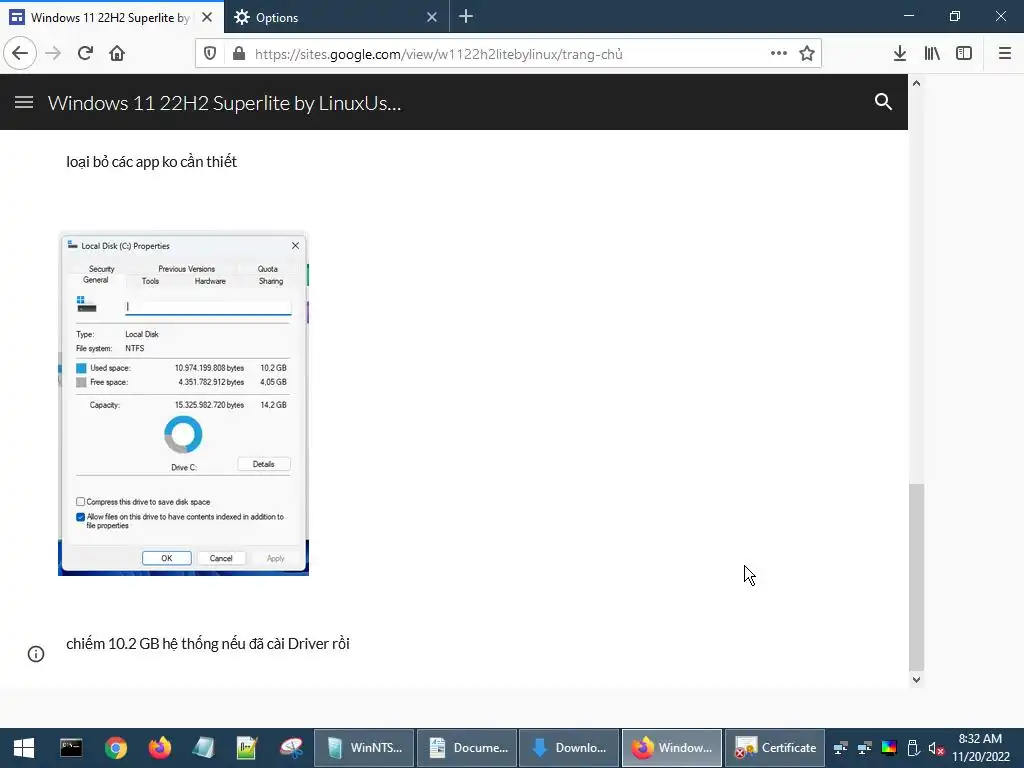Switch to the Options tab
Viewport: 1024px width, 768px height.
point(336,17)
